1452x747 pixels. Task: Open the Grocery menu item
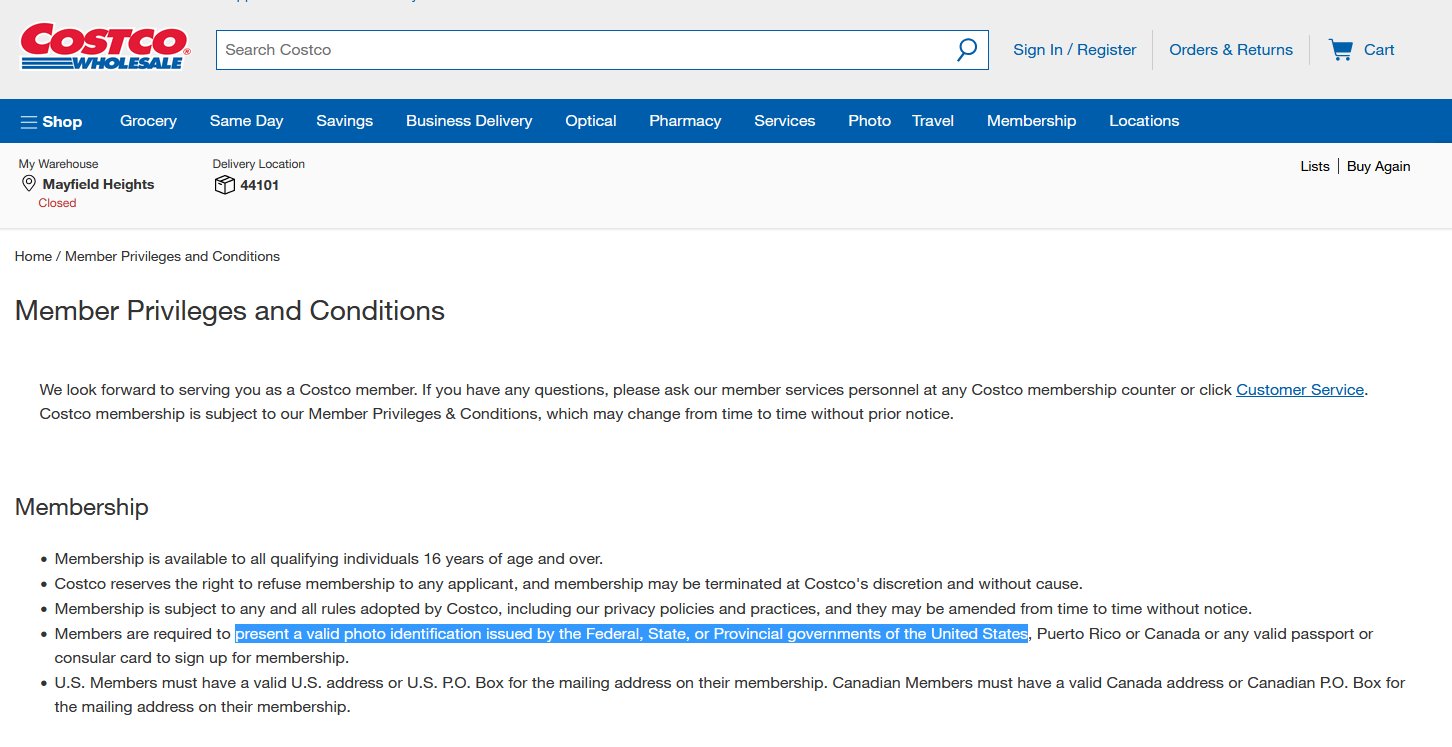coord(148,121)
